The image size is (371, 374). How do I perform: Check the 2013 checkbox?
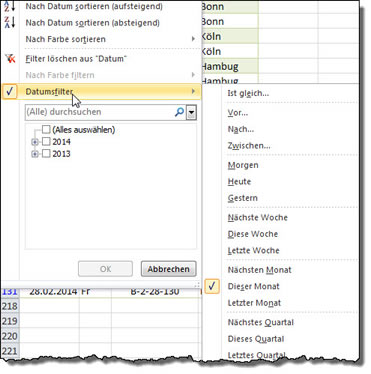pos(46,154)
